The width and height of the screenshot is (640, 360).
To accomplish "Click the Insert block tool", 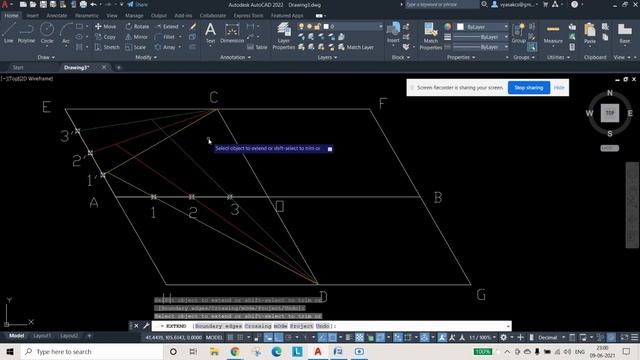I will pyautogui.click(x=393, y=33).
